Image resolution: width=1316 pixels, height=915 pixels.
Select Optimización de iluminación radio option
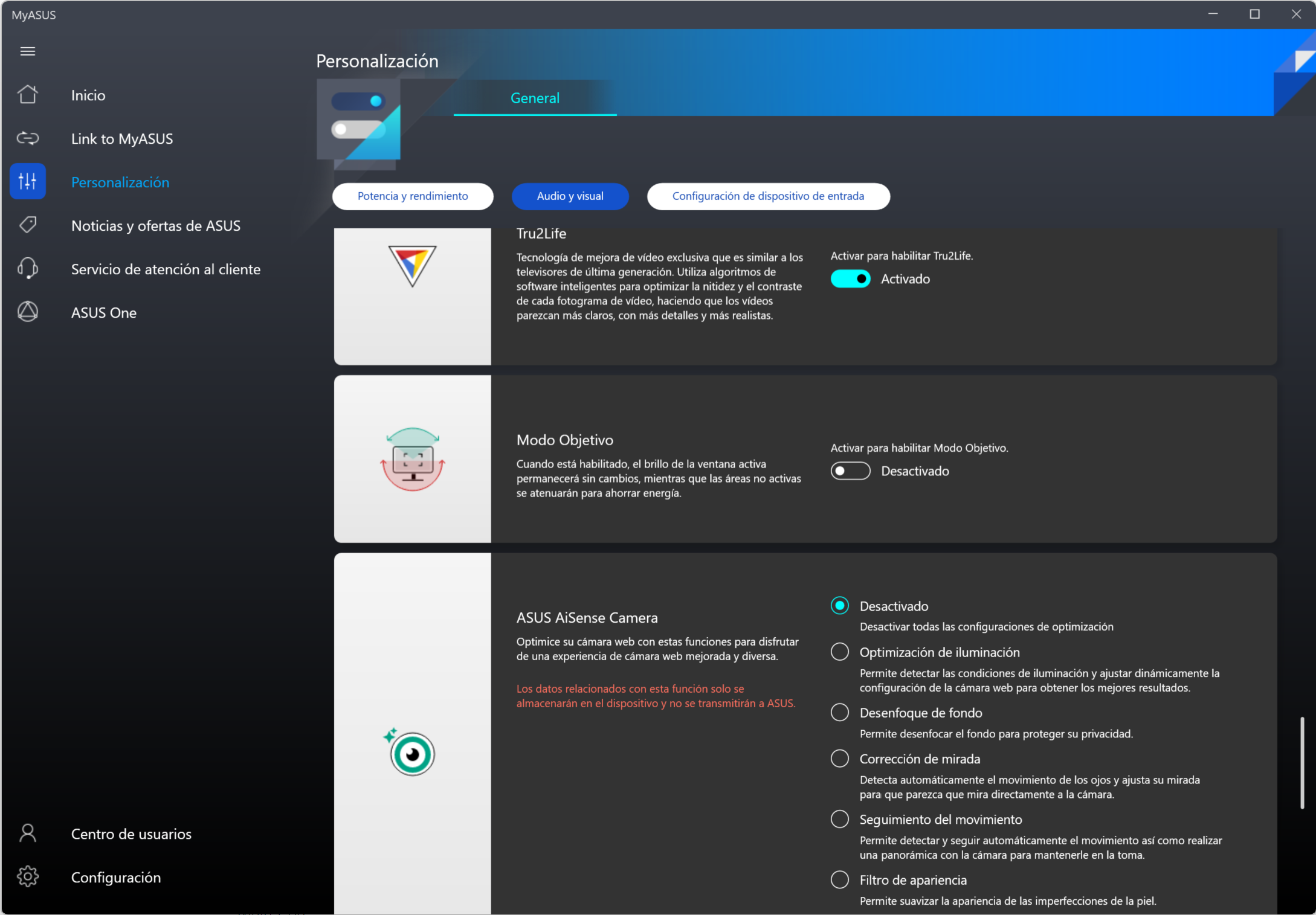(x=839, y=652)
